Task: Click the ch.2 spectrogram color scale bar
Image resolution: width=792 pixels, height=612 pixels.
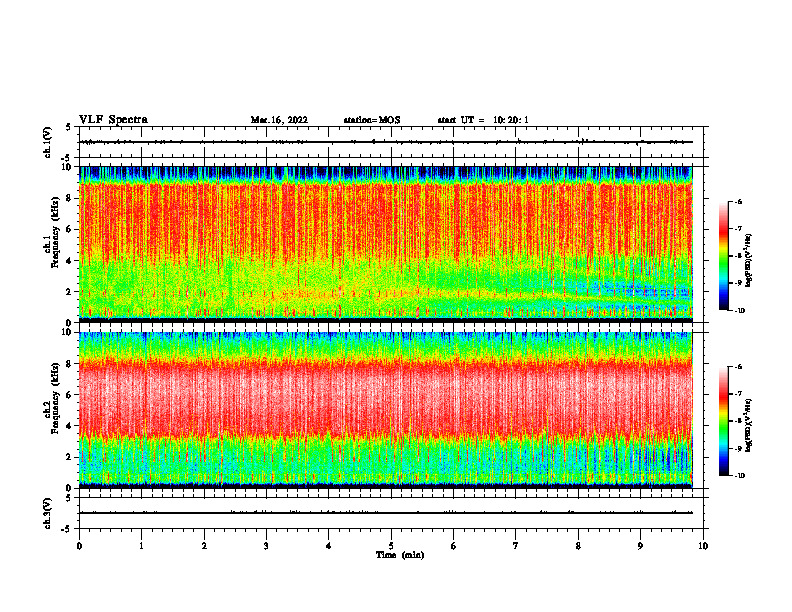Action: click(723, 421)
